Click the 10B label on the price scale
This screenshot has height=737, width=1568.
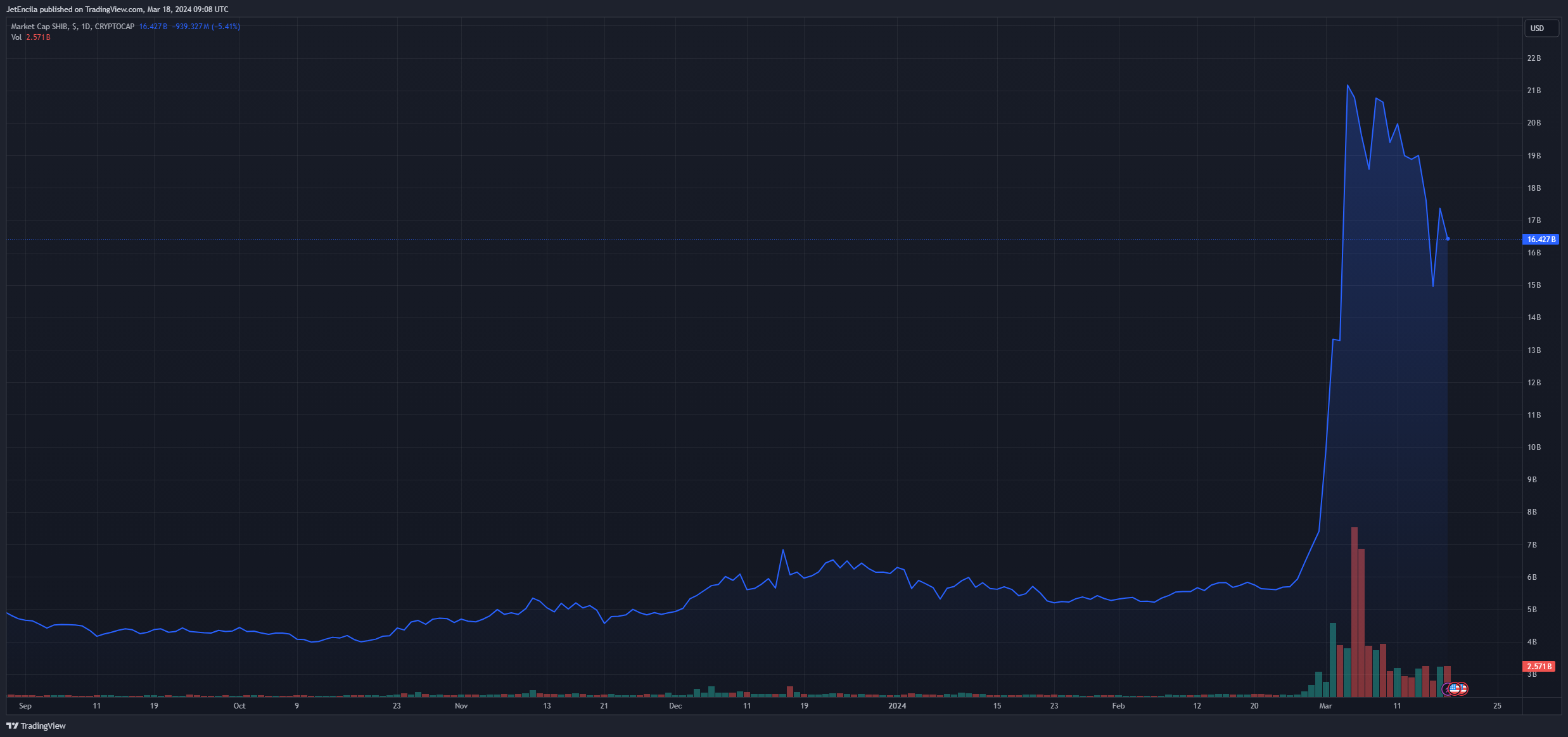click(1534, 447)
